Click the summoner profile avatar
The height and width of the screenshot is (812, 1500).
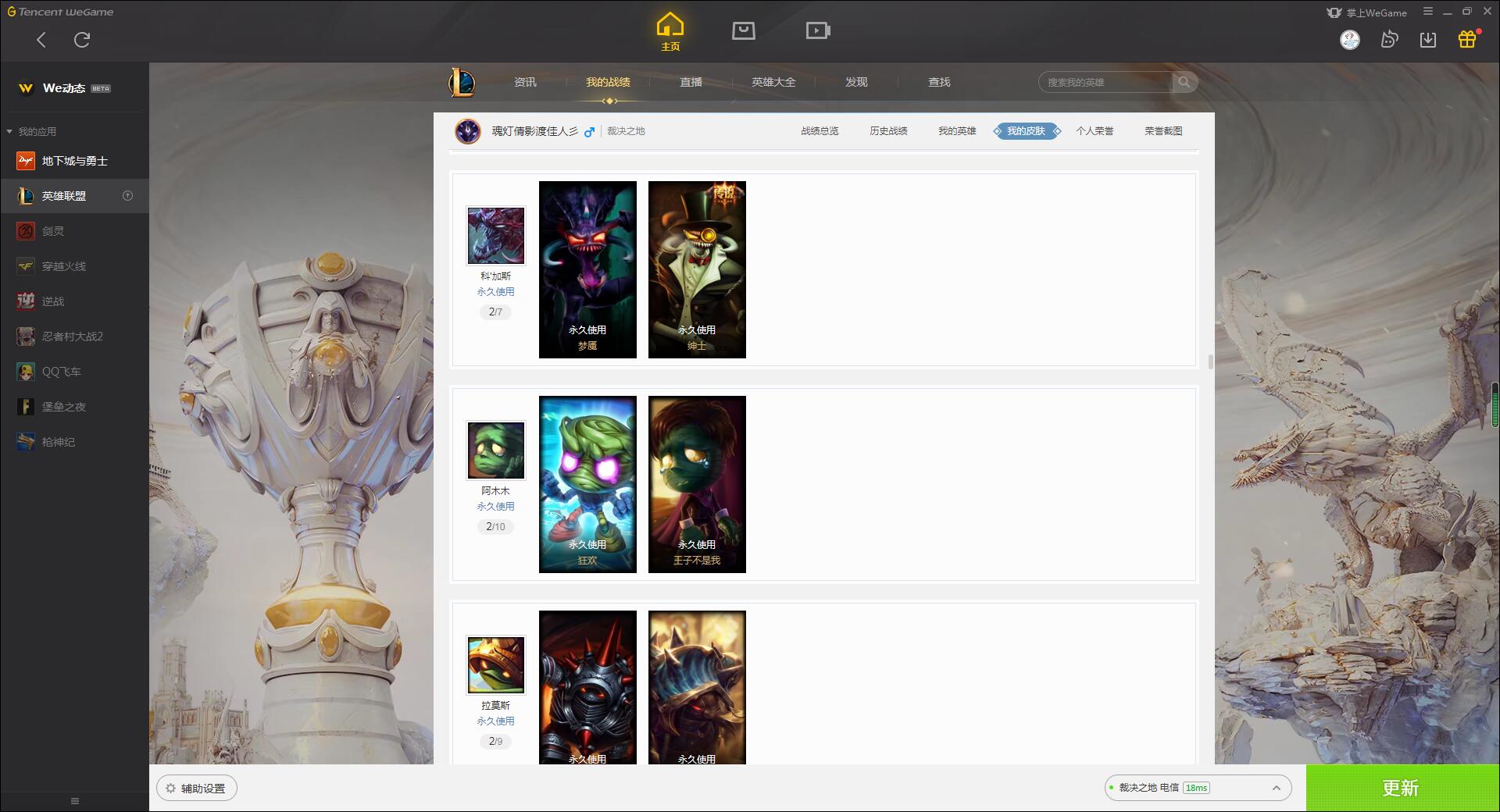[x=468, y=131]
